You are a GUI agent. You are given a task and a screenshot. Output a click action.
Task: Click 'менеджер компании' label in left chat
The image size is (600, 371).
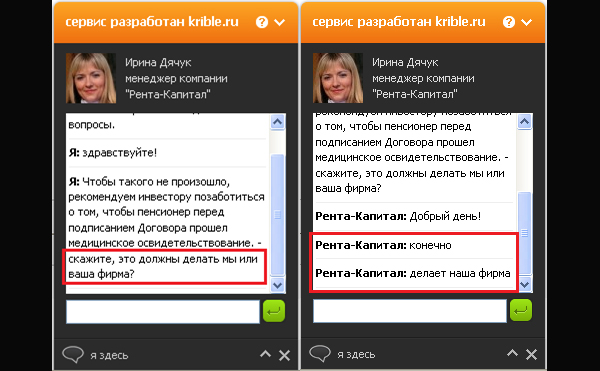[176, 78]
